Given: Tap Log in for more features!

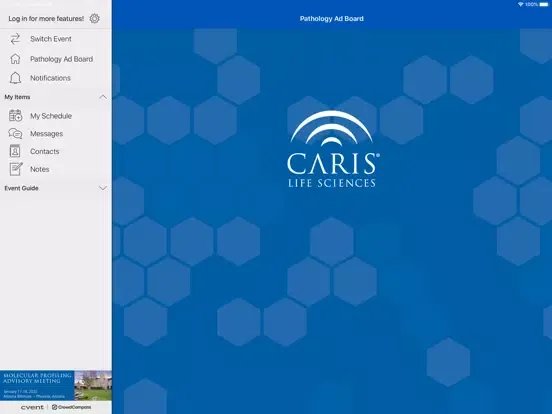Looking at the screenshot, I should click(46, 19).
